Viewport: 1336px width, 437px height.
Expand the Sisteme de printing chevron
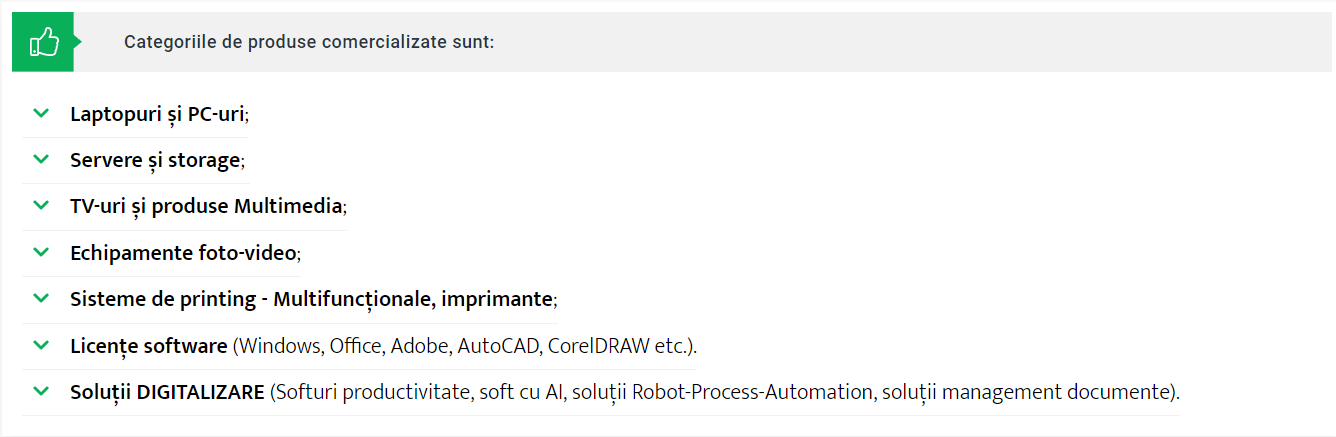41,298
